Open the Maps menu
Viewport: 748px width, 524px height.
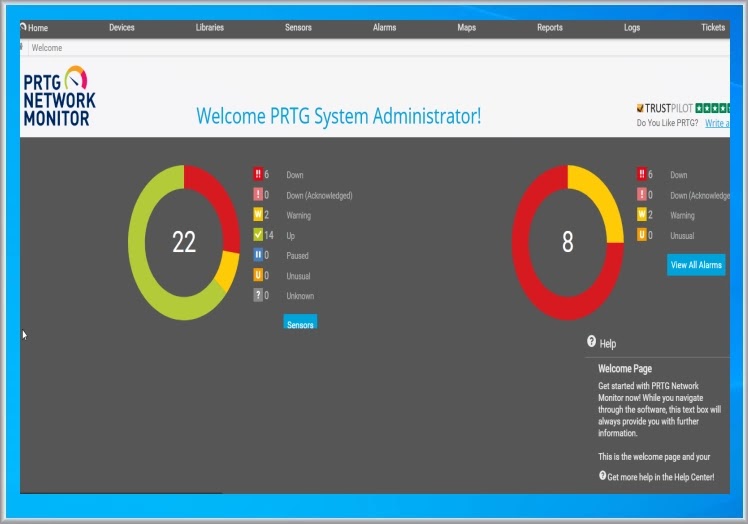tap(467, 28)
